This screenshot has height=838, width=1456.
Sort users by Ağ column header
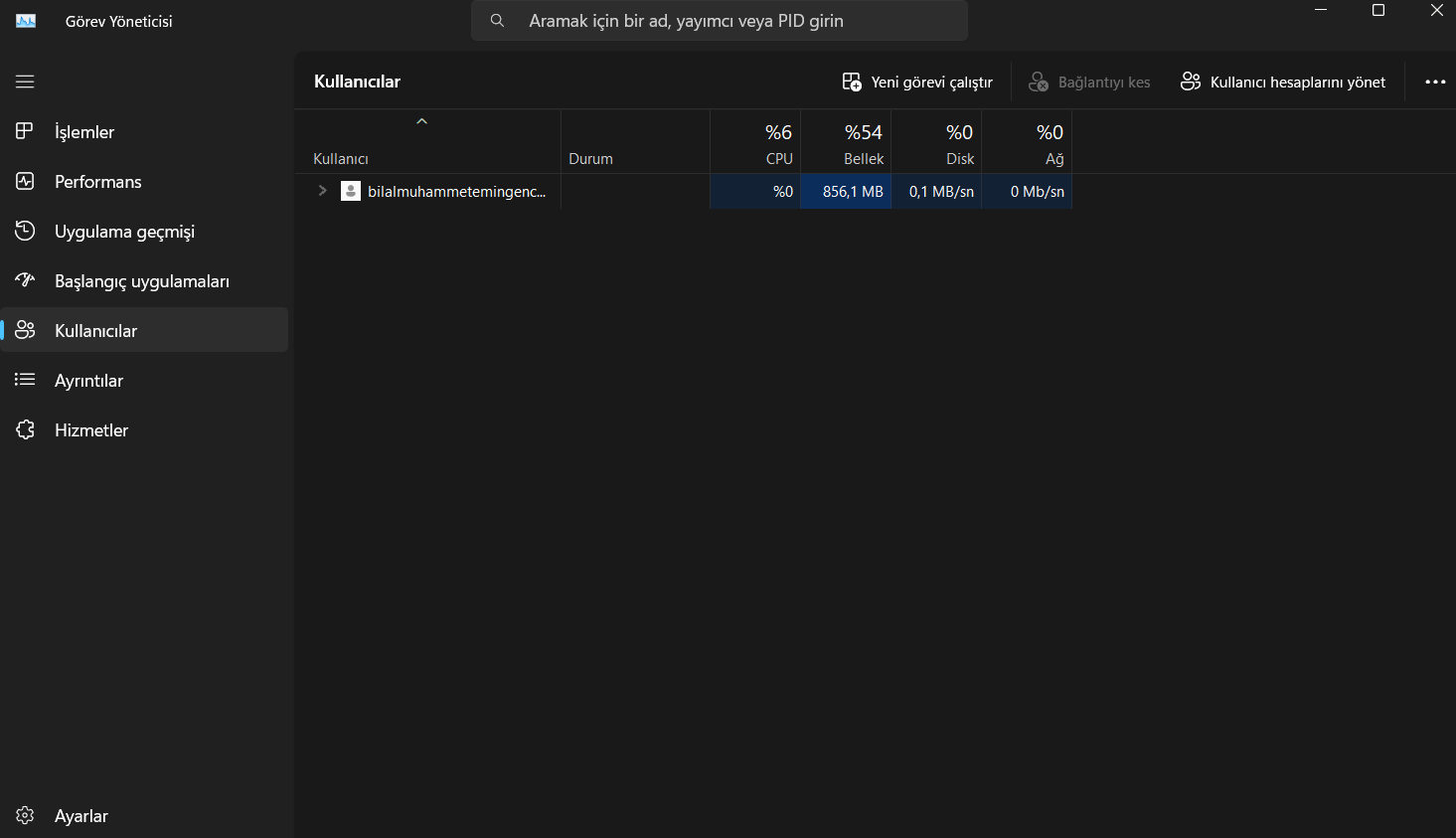pyautogui.click(x=1027, y=141)
